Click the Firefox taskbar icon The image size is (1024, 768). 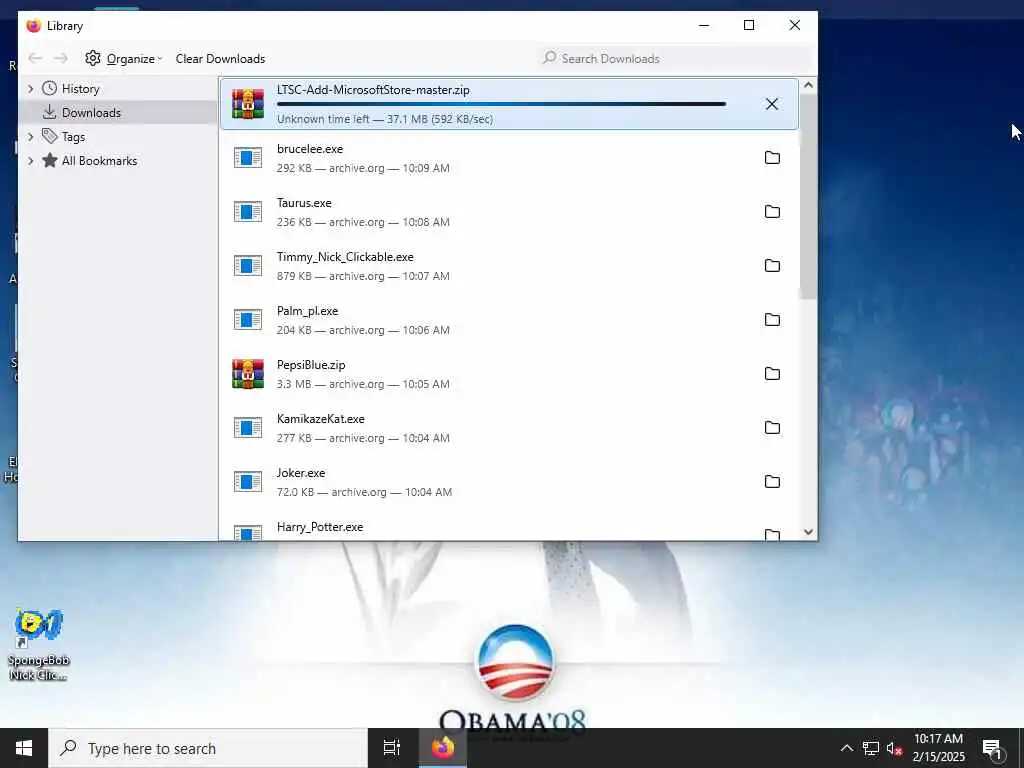[442, 748]
